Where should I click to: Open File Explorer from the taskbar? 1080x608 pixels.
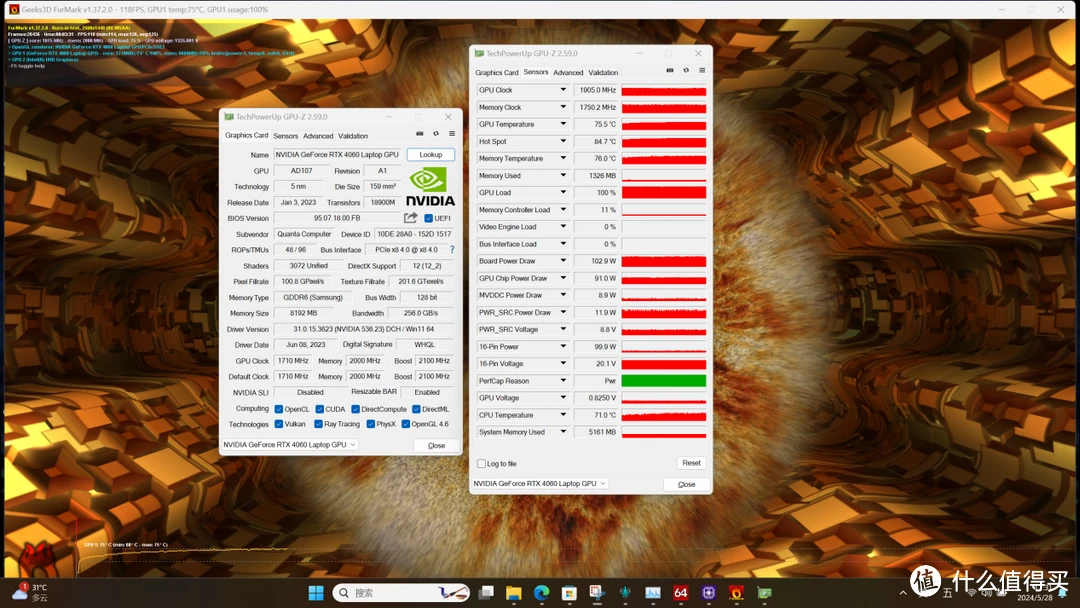pyautogui.click(x=514, y=593)
